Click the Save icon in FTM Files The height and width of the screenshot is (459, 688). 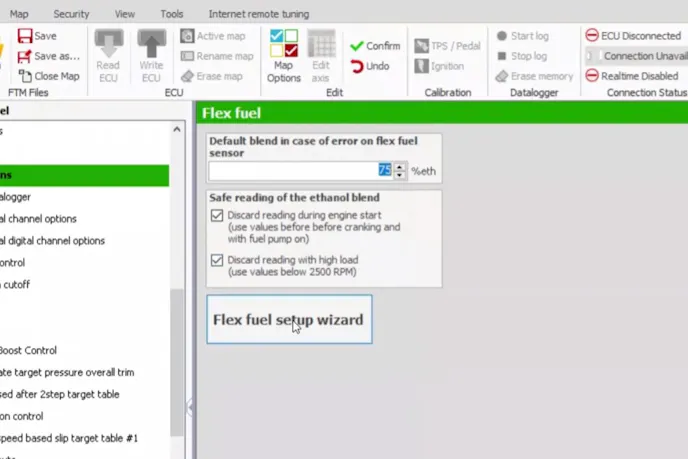pos(25,36)
